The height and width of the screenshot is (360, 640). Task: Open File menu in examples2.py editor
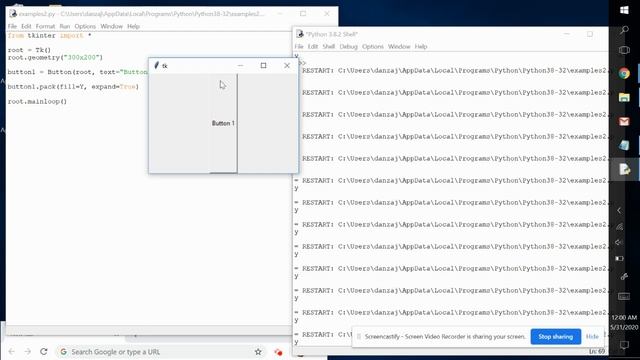pyautogui.click(x=12, y=26)
